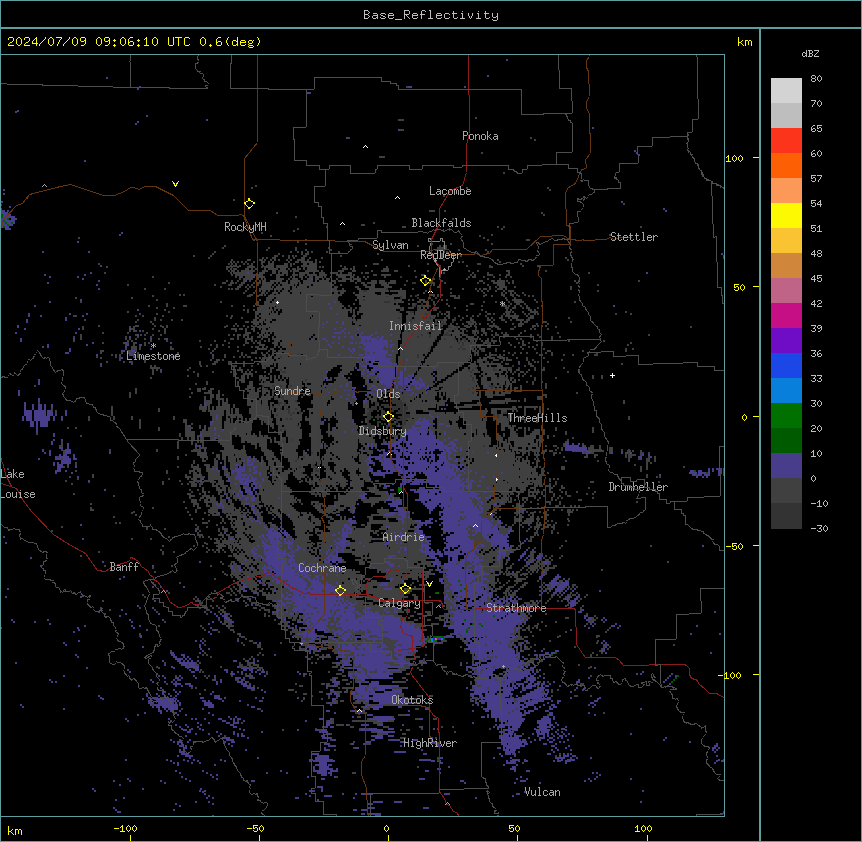
Task: Select the Sylvan label on the map
Action: click(390, 245)
